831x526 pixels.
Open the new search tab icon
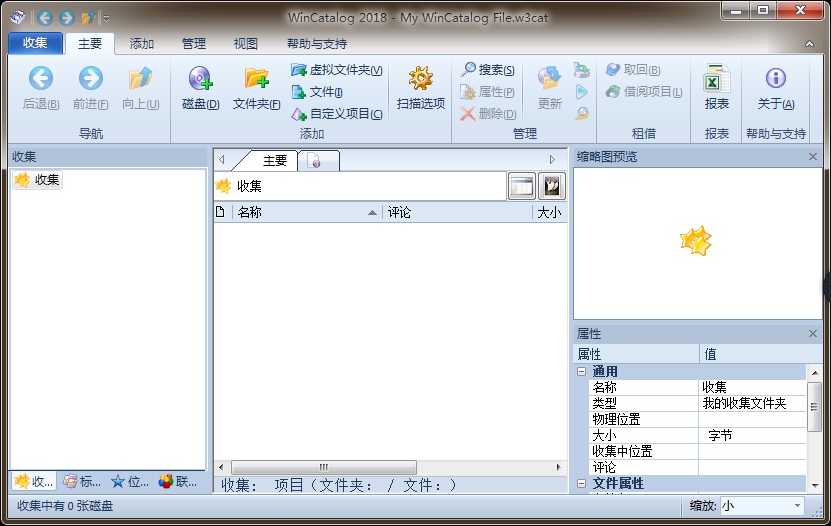pos(314,161)
